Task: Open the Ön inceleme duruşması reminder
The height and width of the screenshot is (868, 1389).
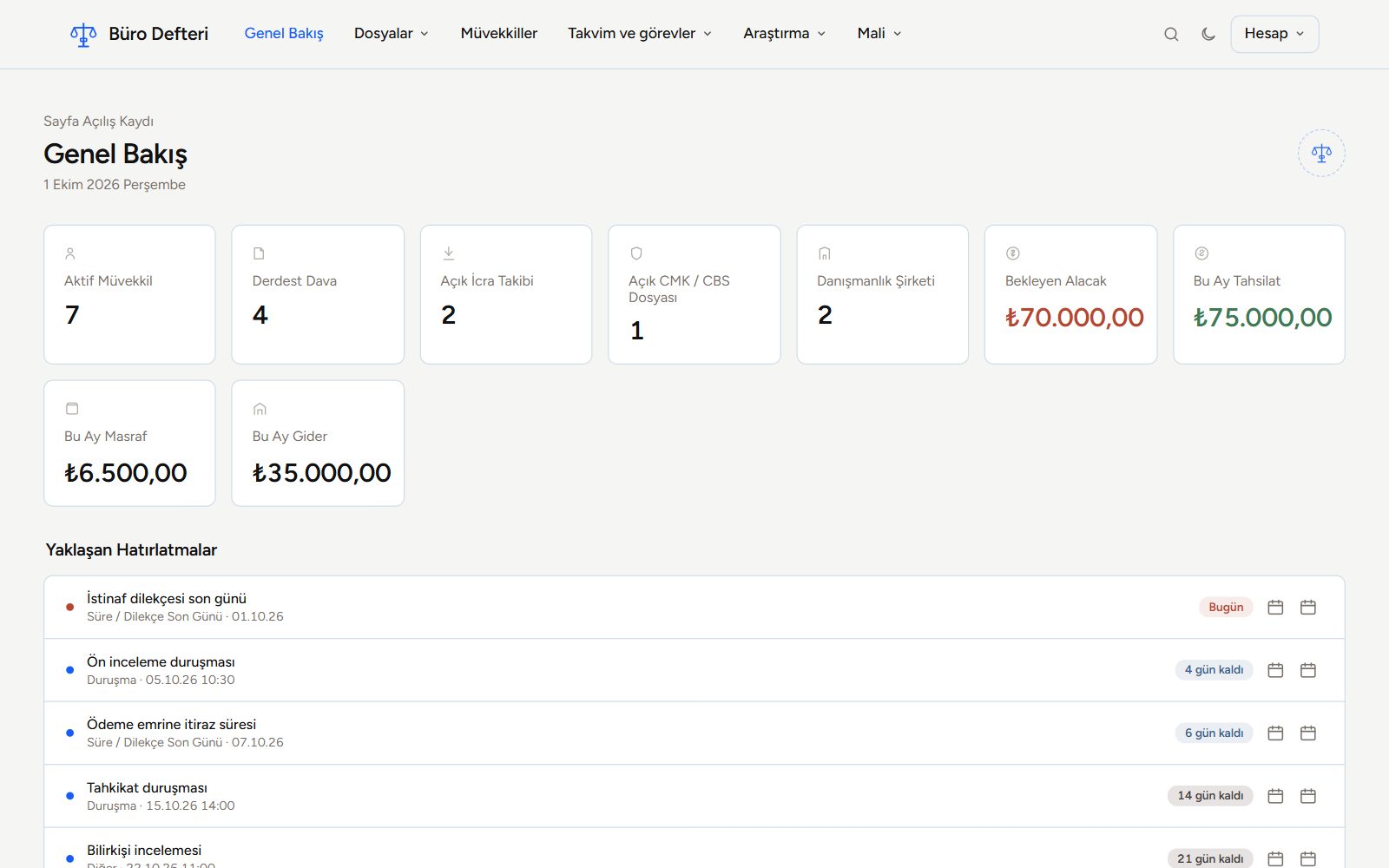Action: (694, 670)
